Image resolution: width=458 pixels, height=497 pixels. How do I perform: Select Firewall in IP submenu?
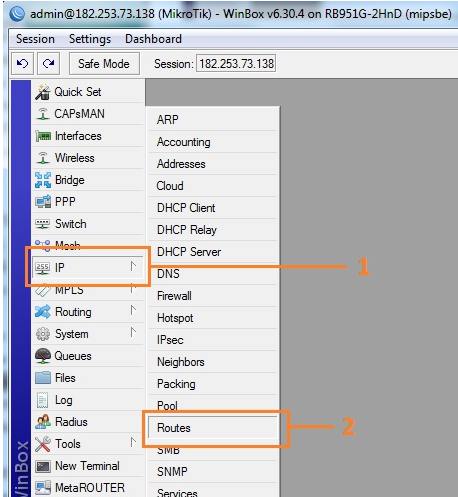coord(213,296)
